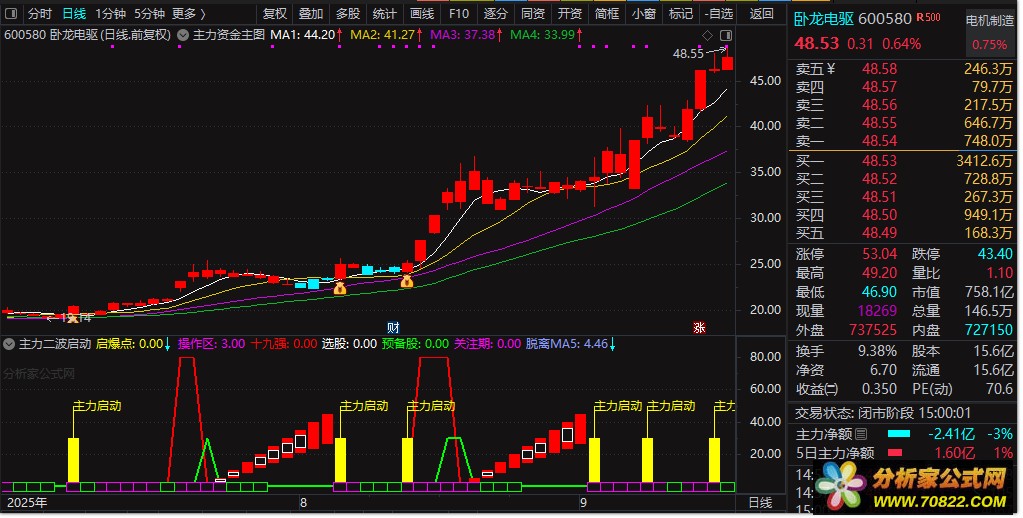Click the 同资 toolbar button
The width and height of the screenshot is (1023, 518).
click(533, 14)
